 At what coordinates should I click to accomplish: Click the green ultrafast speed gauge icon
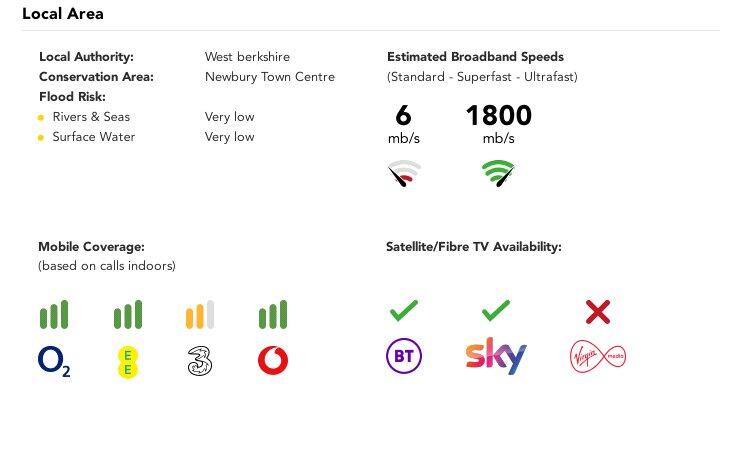pyautogui.click(x=498, y=175)
